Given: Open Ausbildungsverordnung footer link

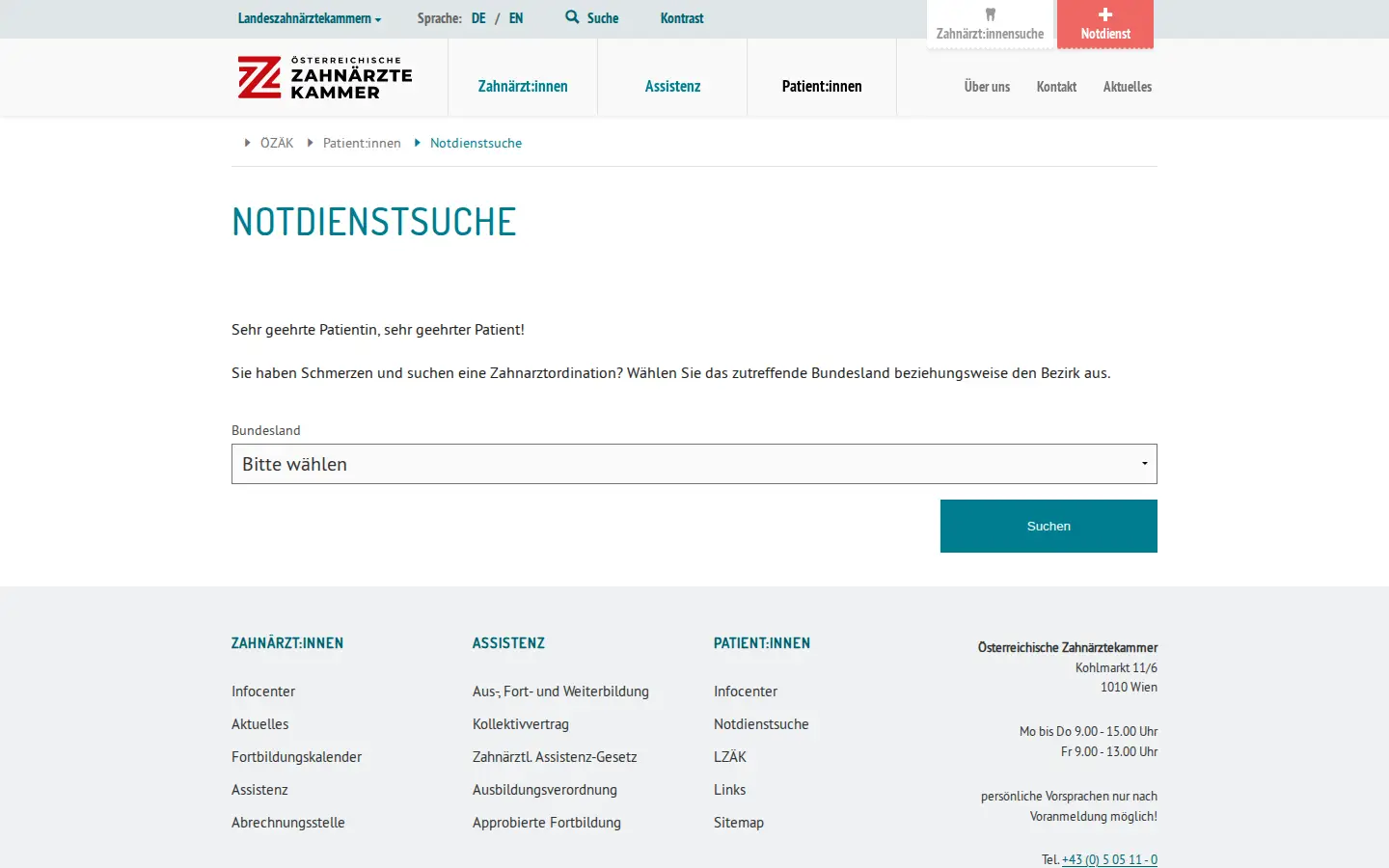Looking at the screenshot, I should pos(545,790).
